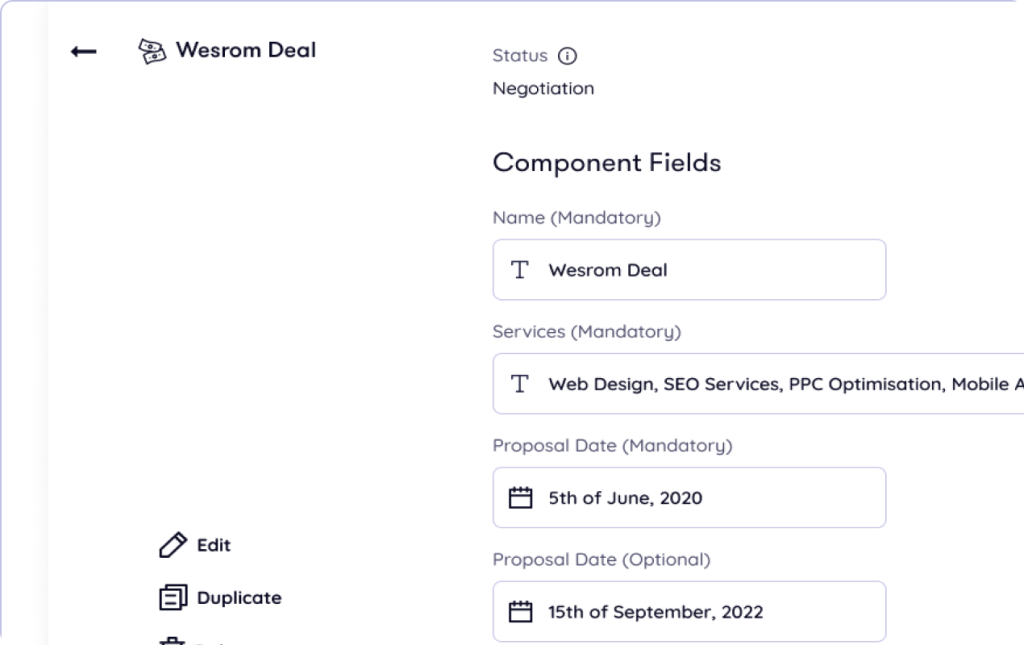Click the text icon inside the Services field

519,383
